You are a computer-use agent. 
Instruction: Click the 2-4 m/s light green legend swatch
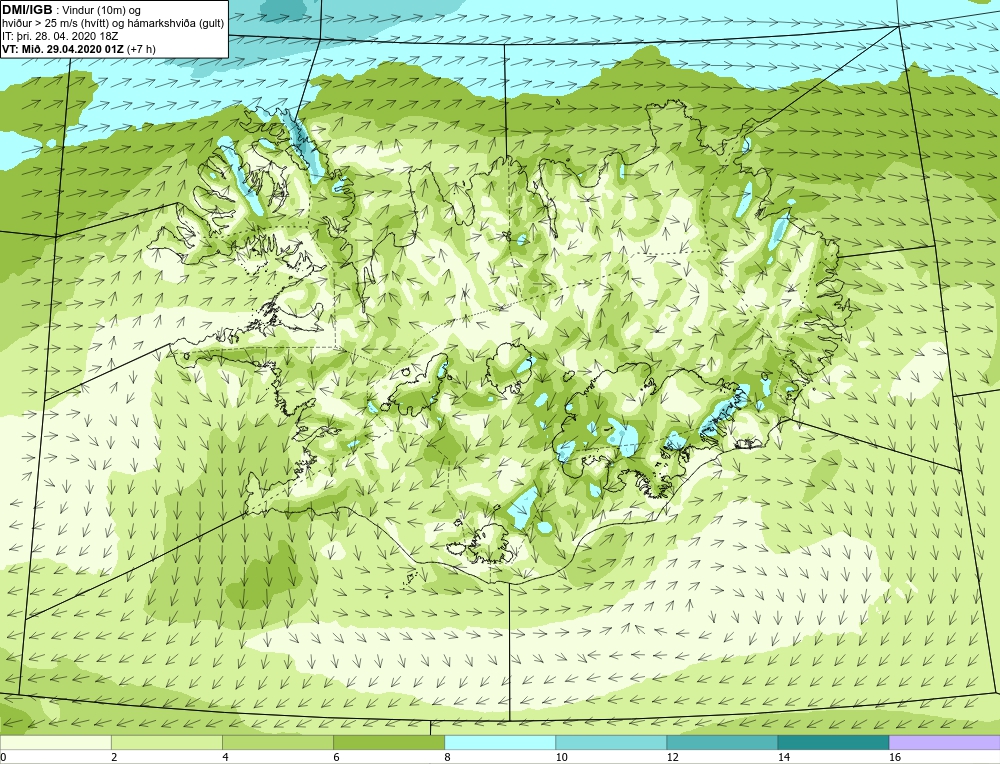pos(166,742)
